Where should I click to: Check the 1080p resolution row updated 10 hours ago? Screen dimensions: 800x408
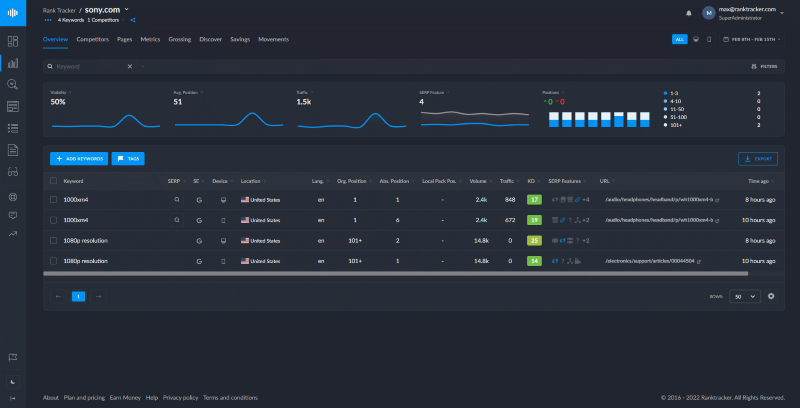coord(54,261)
